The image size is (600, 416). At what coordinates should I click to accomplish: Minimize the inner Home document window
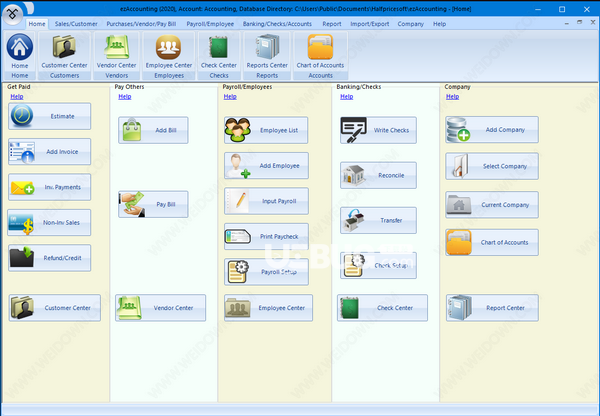click(x=567, y=23)
